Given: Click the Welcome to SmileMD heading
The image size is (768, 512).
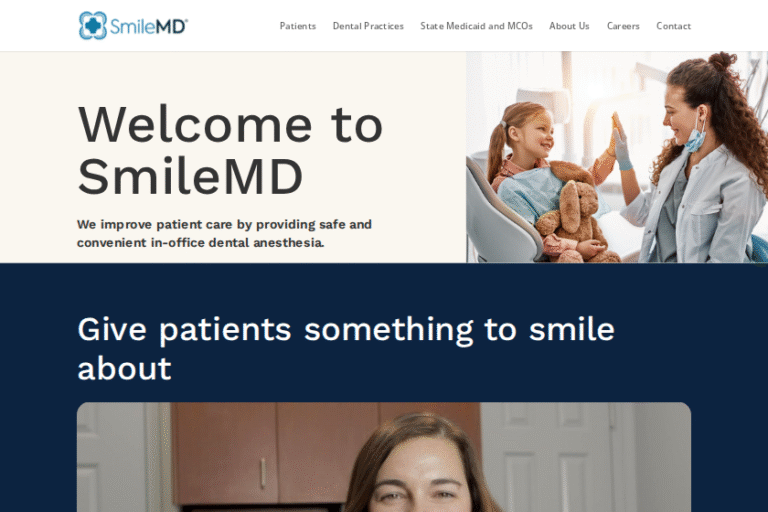Looking at the screenshot, I should pos(230,150).
